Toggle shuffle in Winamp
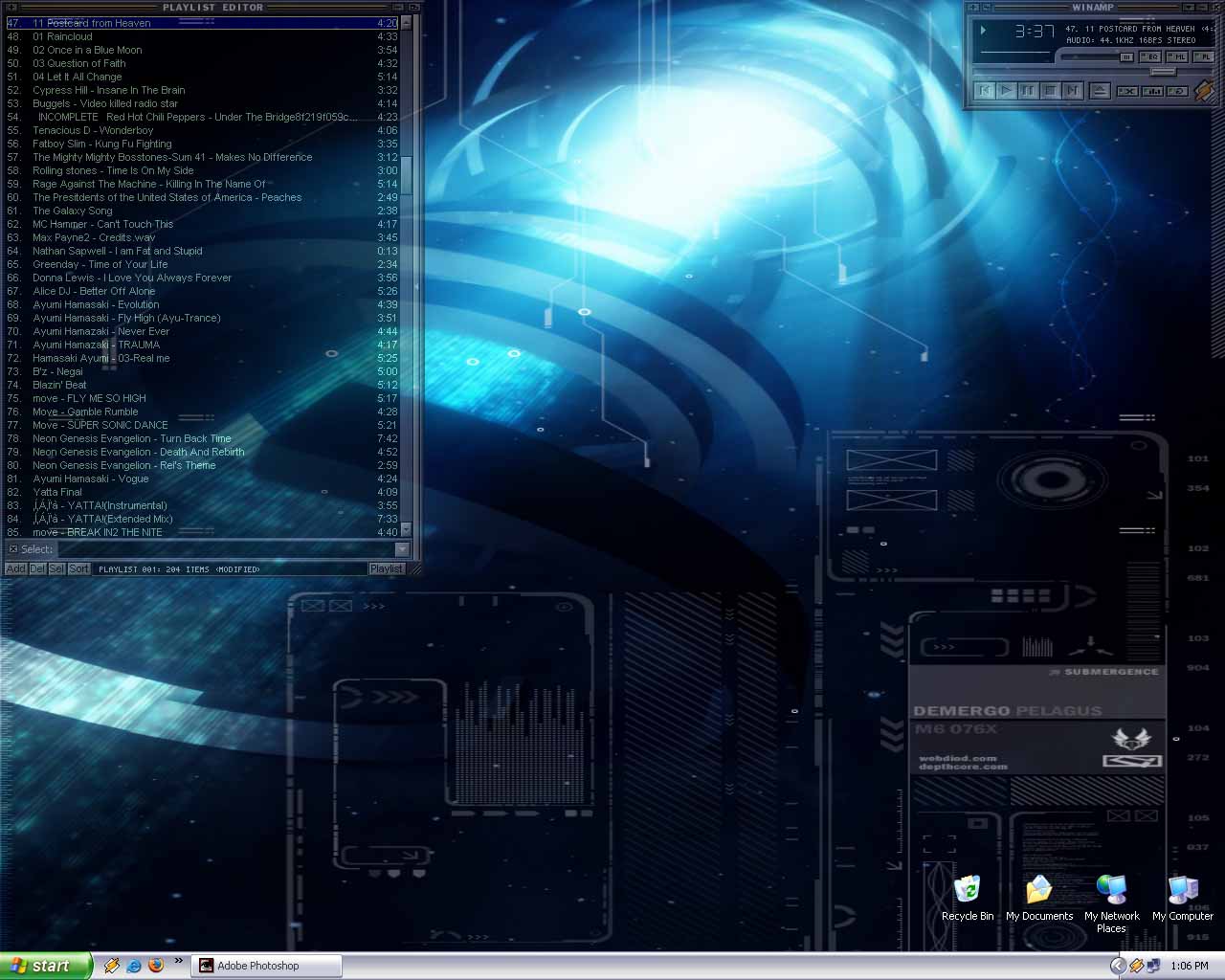The height and width of the screenshot is (980, 1225). click(x=1127, y=91)
